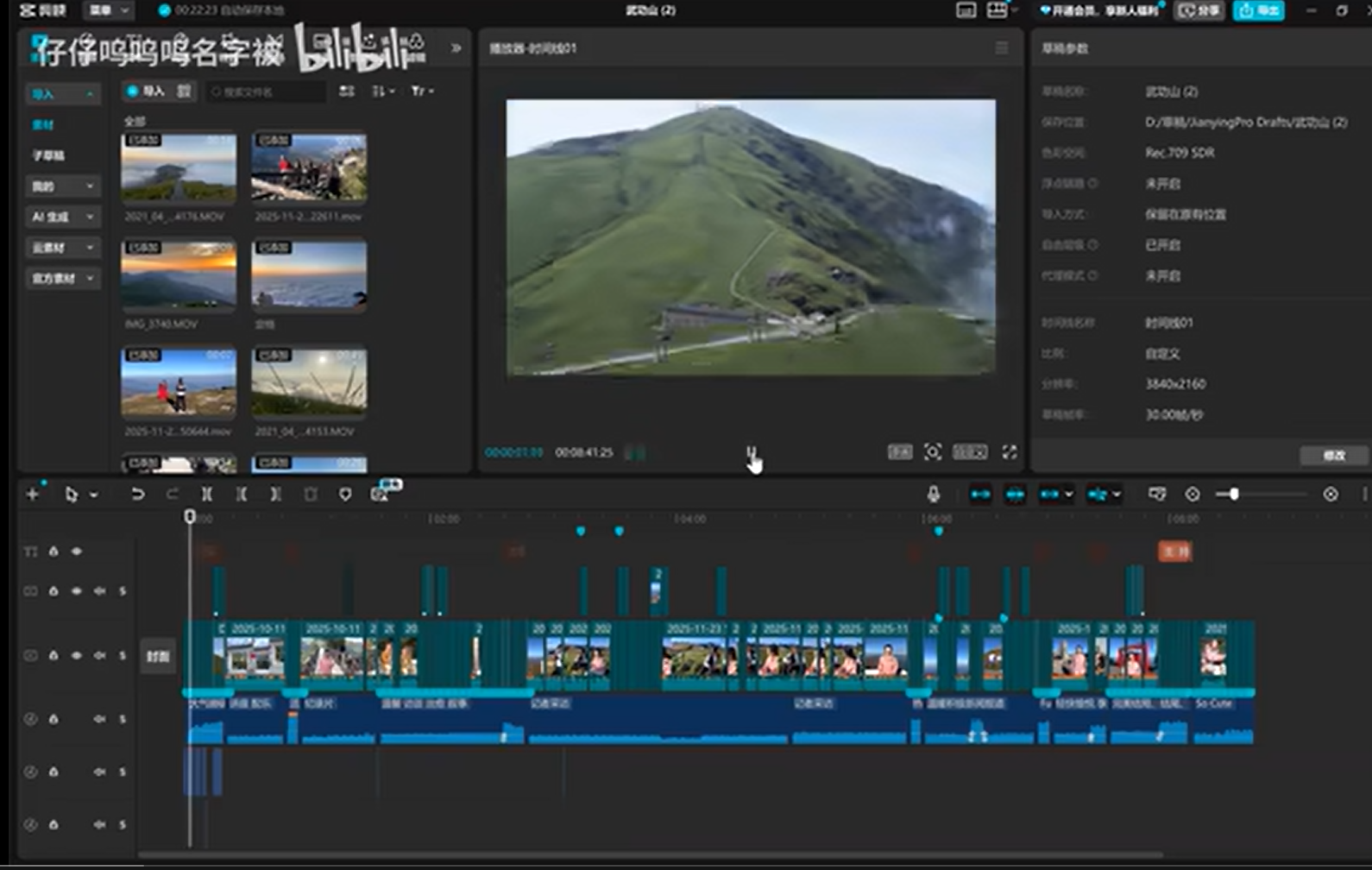1372x870 pixels.
Task: Open the 菜单 dropdown in title bar
Action: (108, 10)
